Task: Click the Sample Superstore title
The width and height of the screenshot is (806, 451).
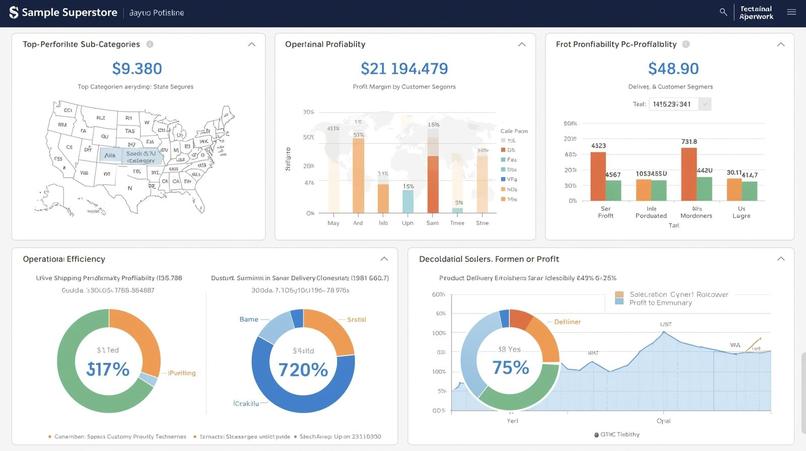Action: click(69, 12)
